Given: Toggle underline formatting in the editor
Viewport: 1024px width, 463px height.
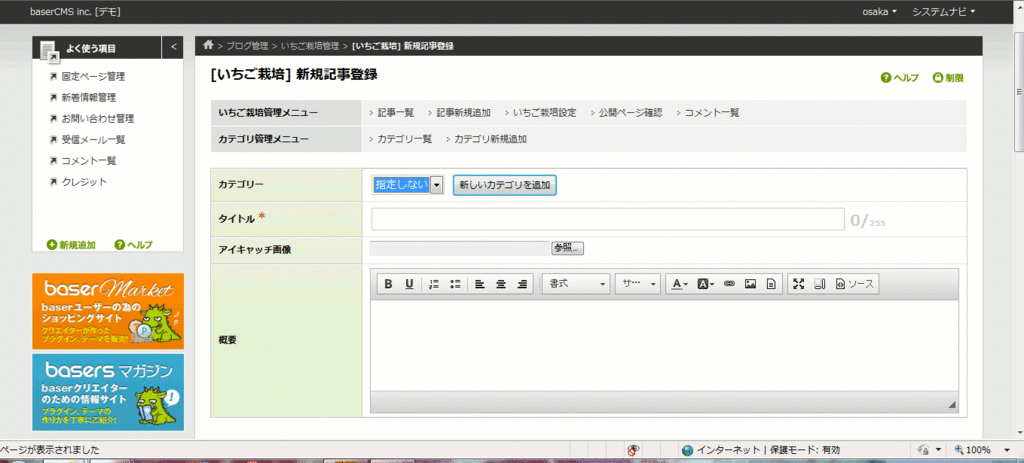Looking at the screenshot, I should [409, 284].
